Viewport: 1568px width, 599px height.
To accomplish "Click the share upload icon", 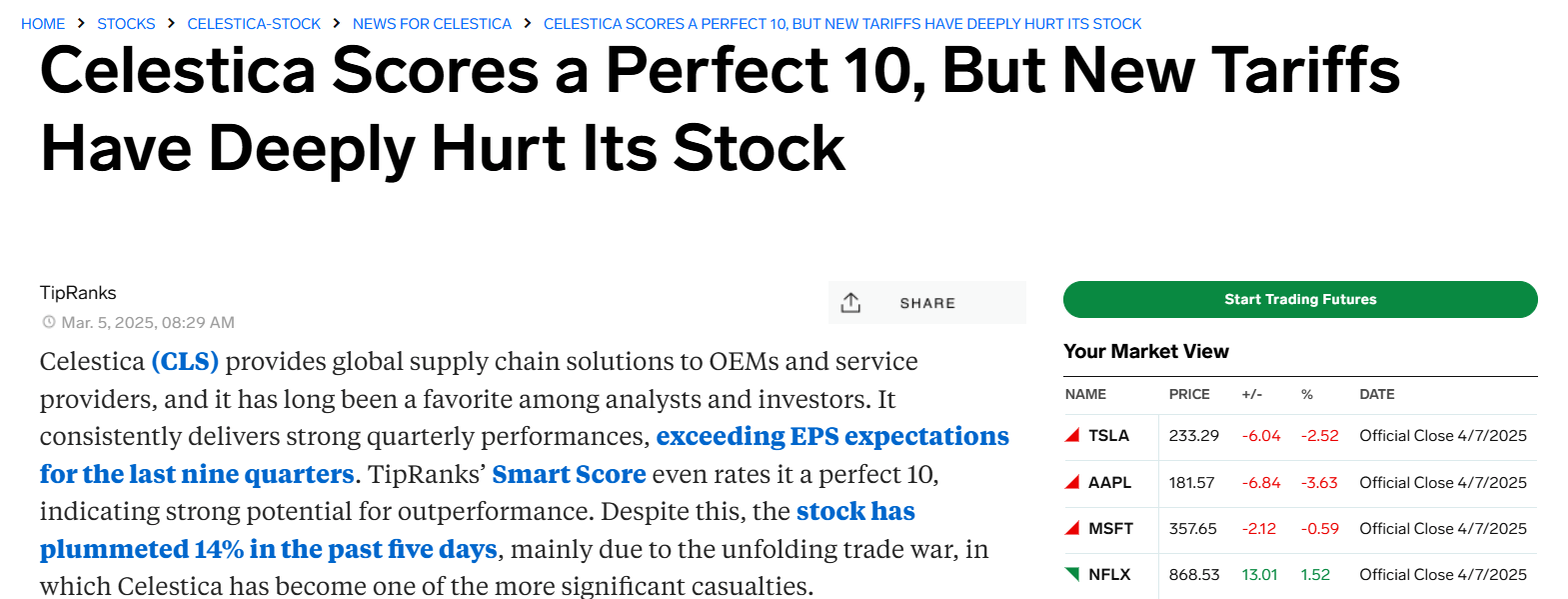I will point(850,302).
